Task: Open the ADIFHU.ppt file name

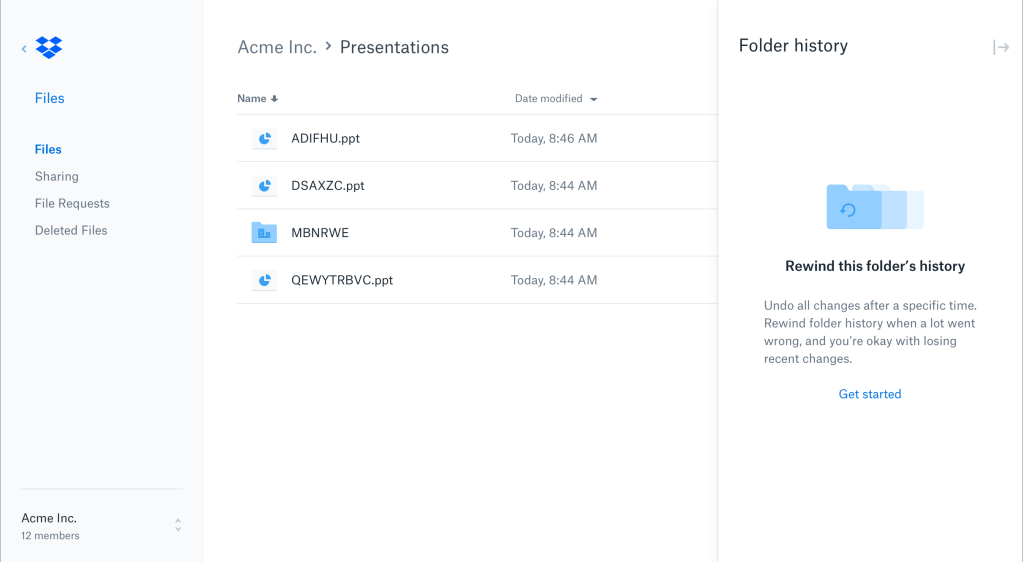Action: tap(325, 139)
